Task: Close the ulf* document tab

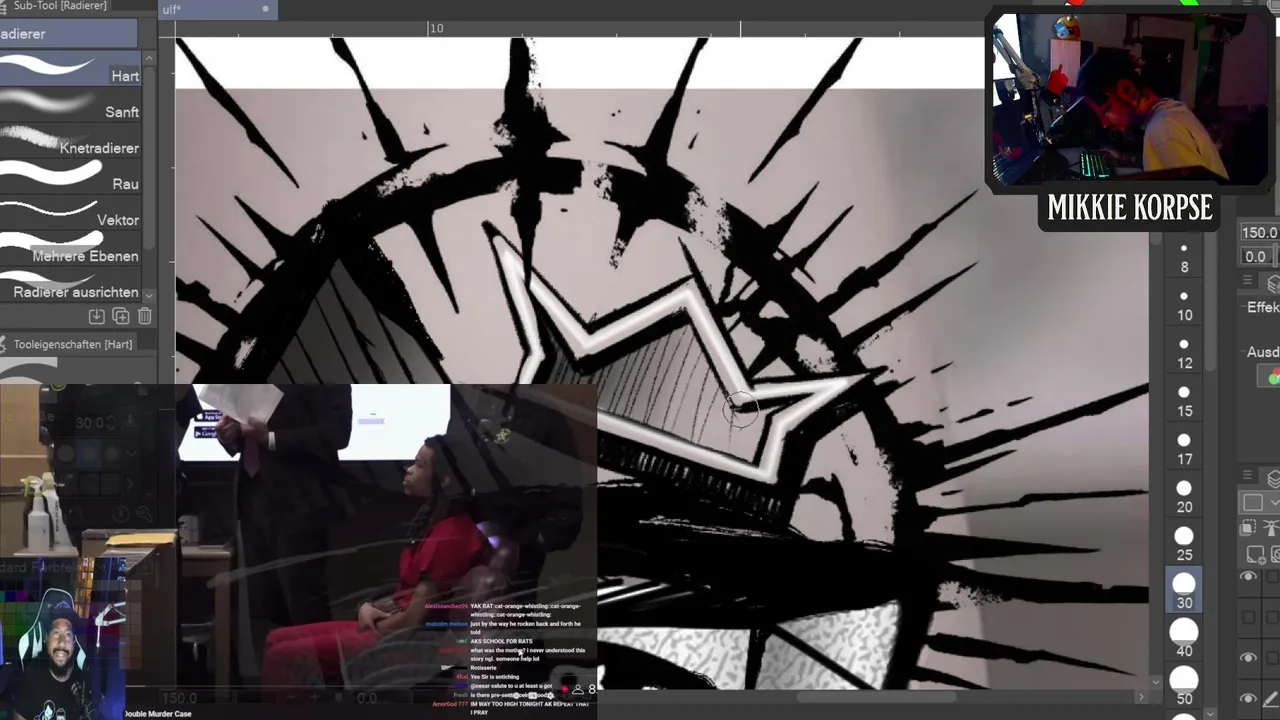Action: 265,10
